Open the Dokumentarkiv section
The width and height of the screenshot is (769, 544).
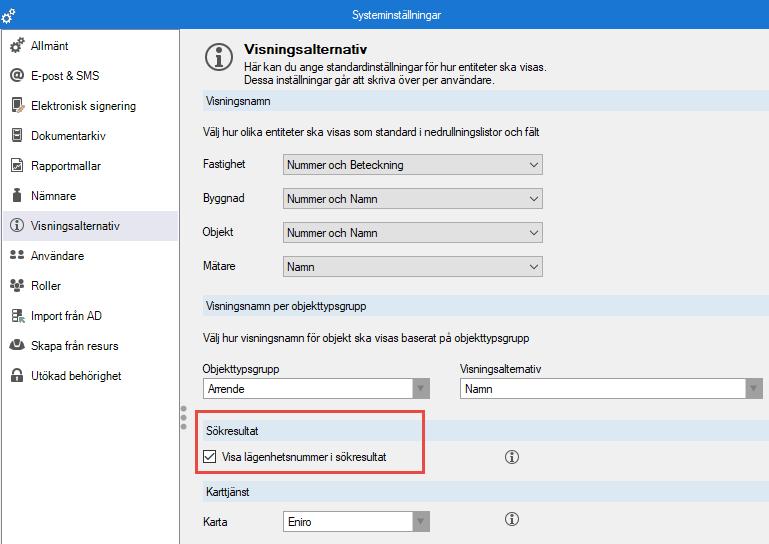(91, 136)
